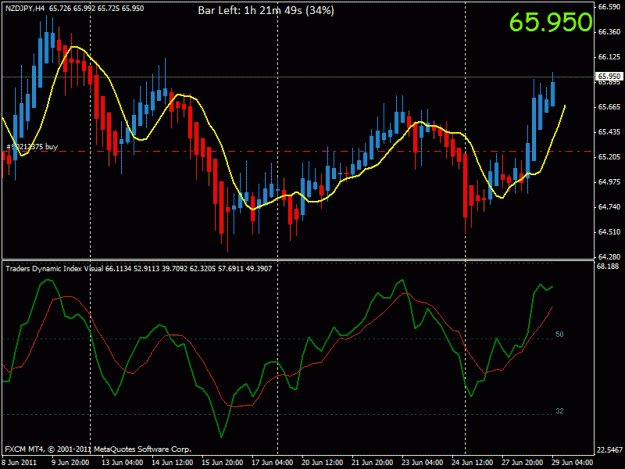Click the 65.950 current price label on axis
This screenshot has width=625, height=469.
[x=609, y=76]
